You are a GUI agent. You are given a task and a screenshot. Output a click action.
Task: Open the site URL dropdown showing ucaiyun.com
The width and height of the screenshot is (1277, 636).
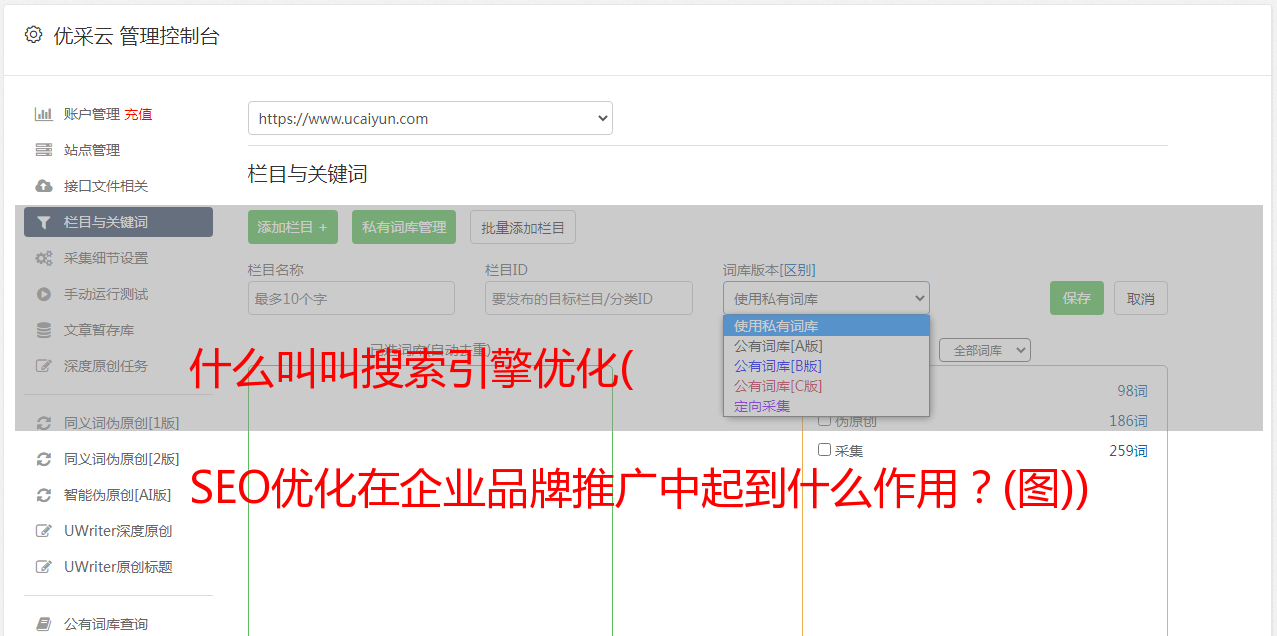coord(430,118)
